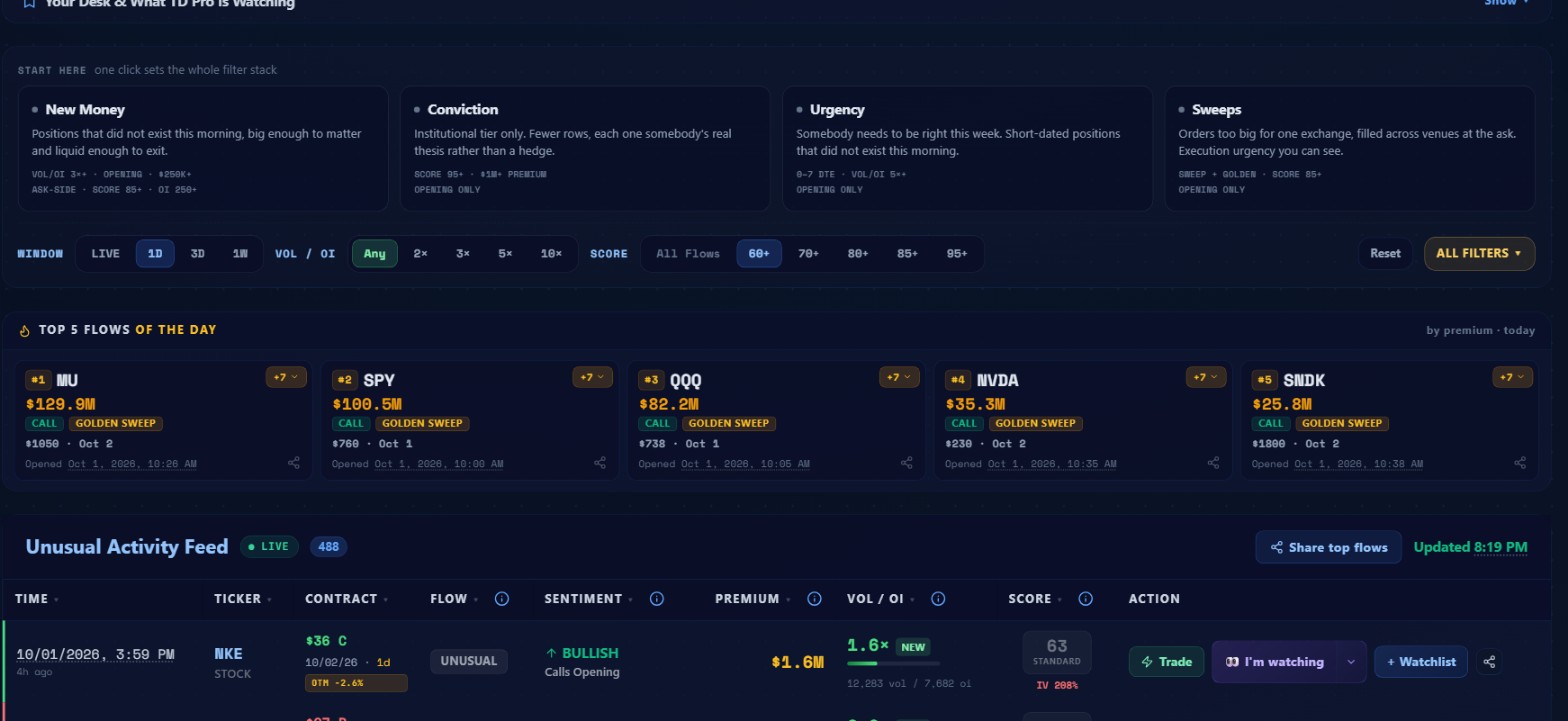Add NKE to Watchlist

click(1421, 662)
